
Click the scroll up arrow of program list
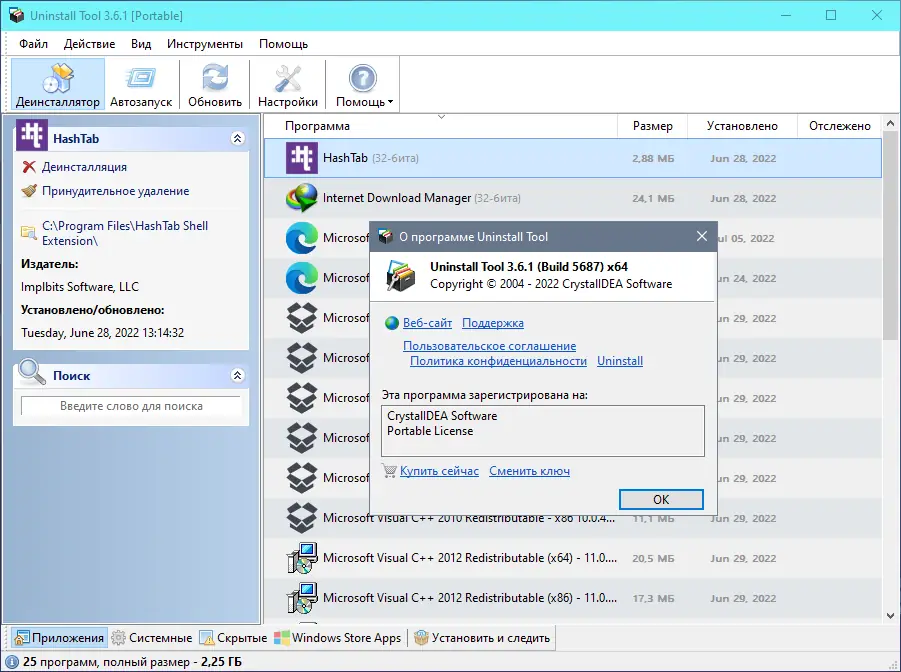click(x=891, y=123)
